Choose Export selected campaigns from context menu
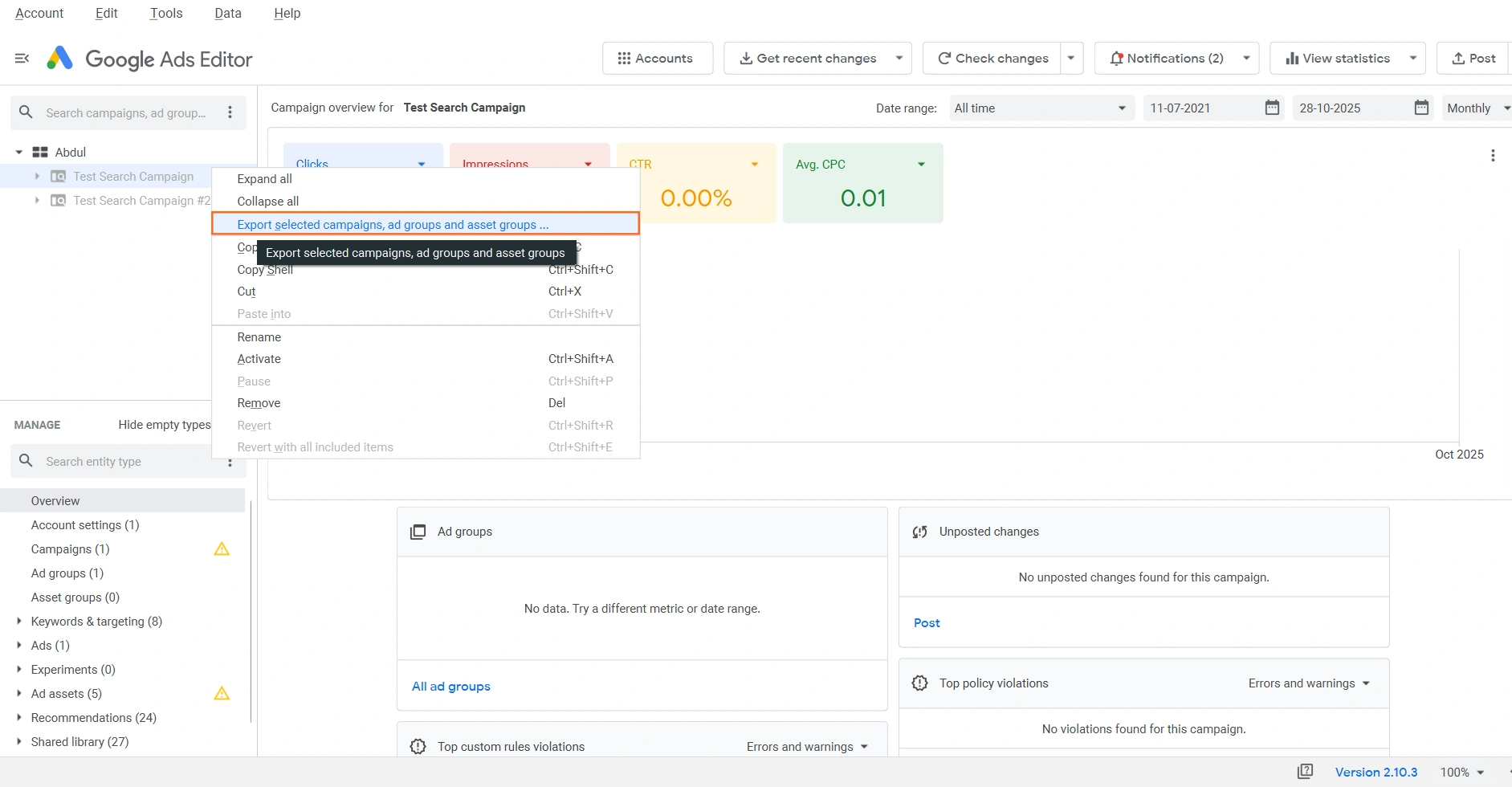The image size is (1512, 787). pyautogui.click(x=426, y=224)
